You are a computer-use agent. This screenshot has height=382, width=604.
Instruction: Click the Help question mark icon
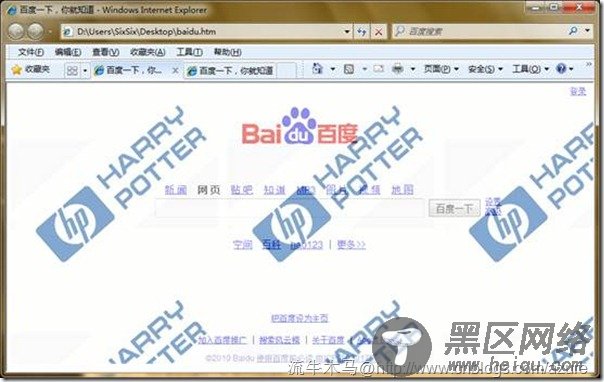[x=561, y=69]
